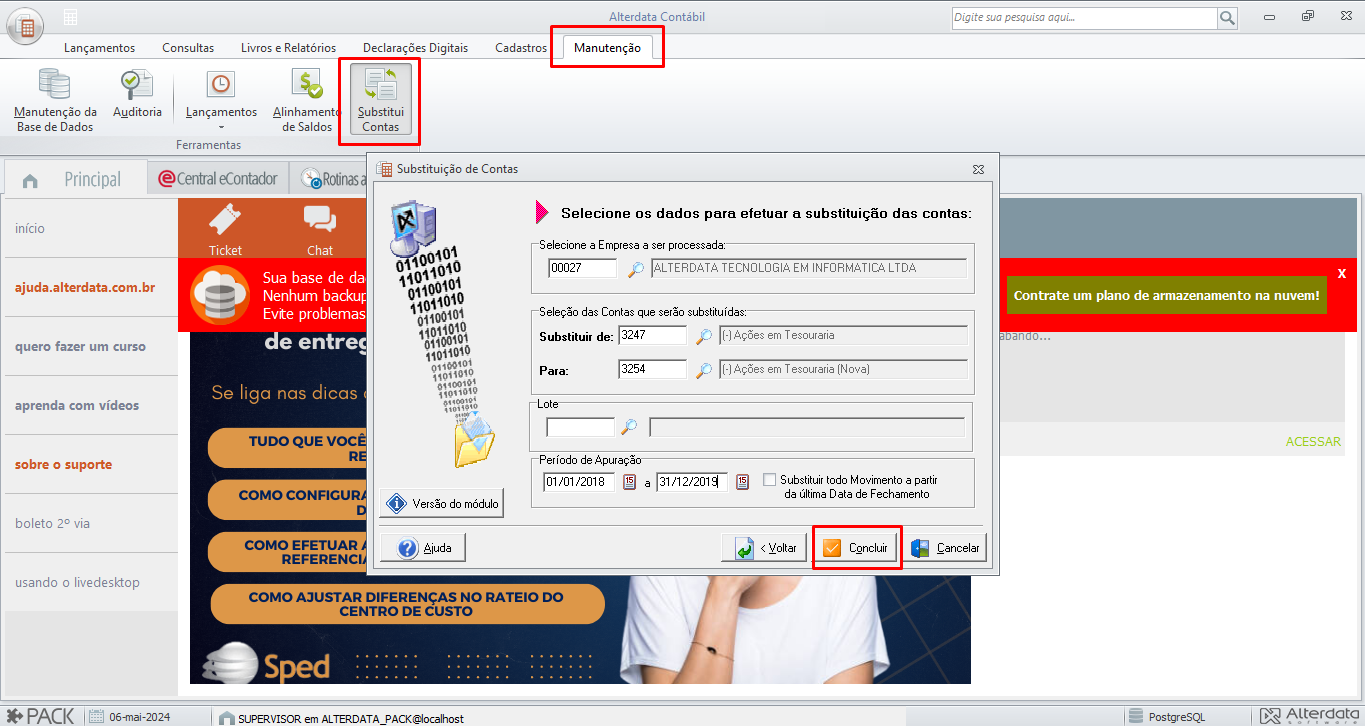Click the Empresa code field 00027
Image resolution: width=1365 pixels, height=726 pixels.
tap(584, 268)
